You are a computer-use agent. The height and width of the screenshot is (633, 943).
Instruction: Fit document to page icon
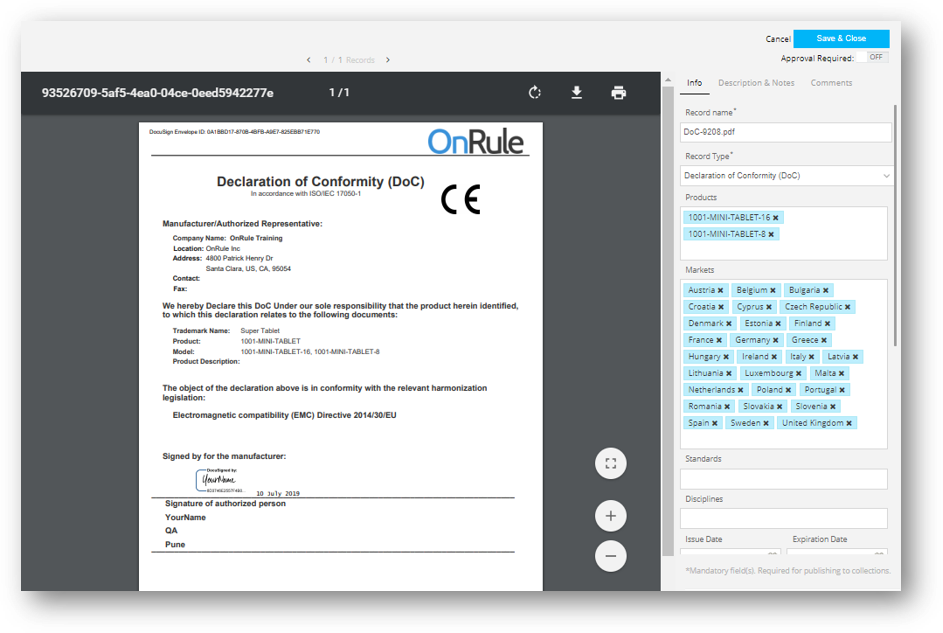click(610, 463)
